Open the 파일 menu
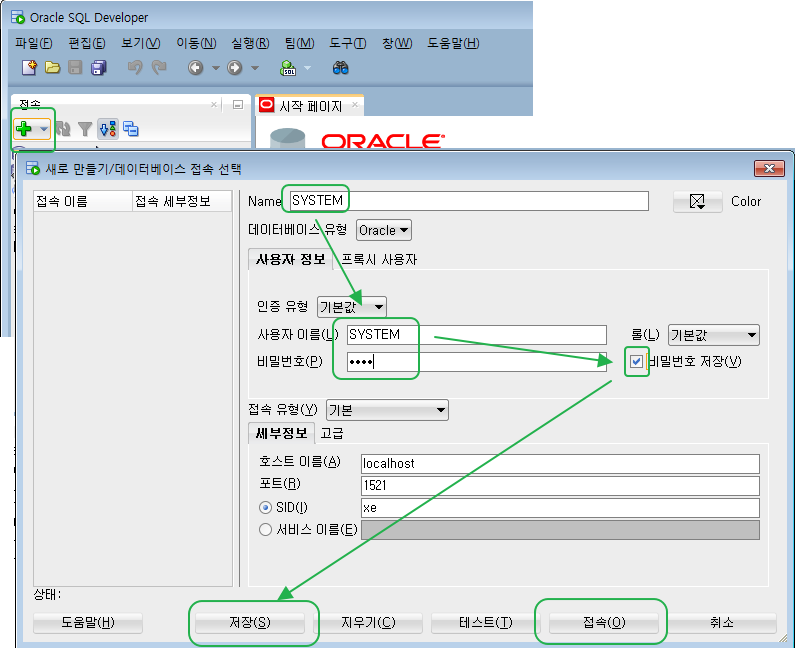800x654 pixels. click(34, 43)
